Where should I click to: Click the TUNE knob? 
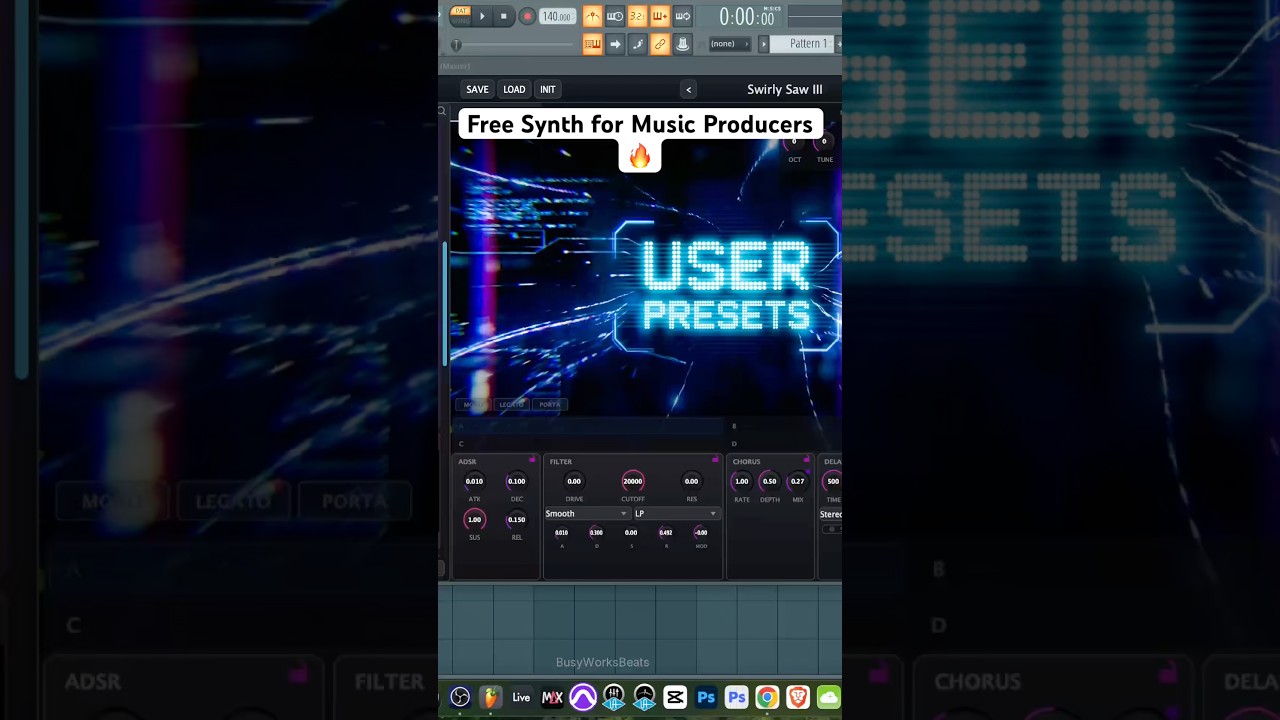tap(824, 143)
